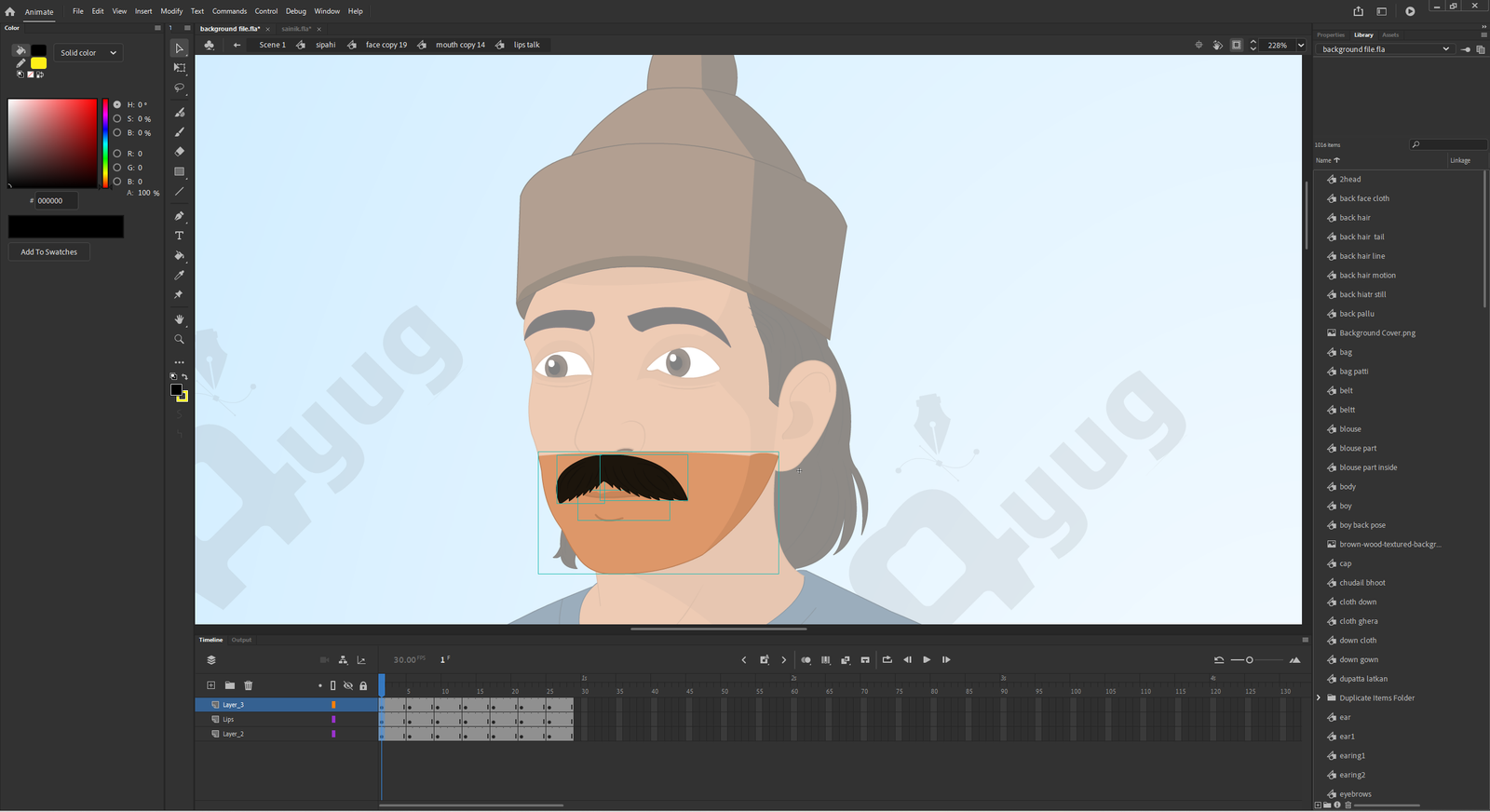Image resolution: width=1490 pixels, height=812 pixels.
Task: Activate the Text tool
Action: pyautogui.click(x=180, y=237)
